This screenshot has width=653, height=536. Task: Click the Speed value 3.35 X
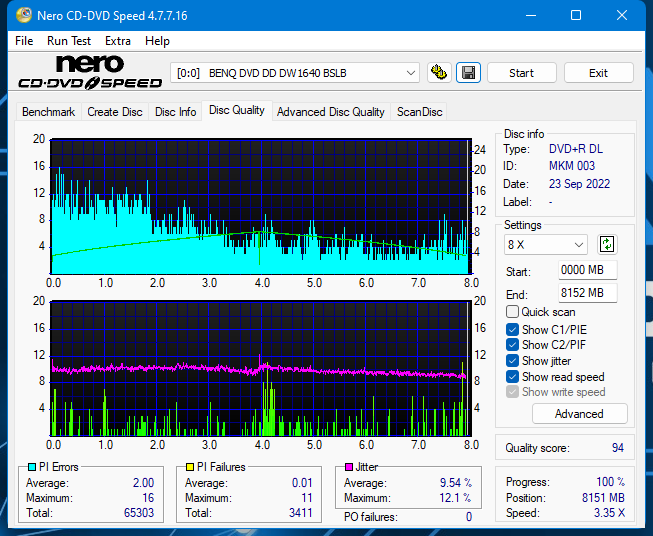coord(609,513)
